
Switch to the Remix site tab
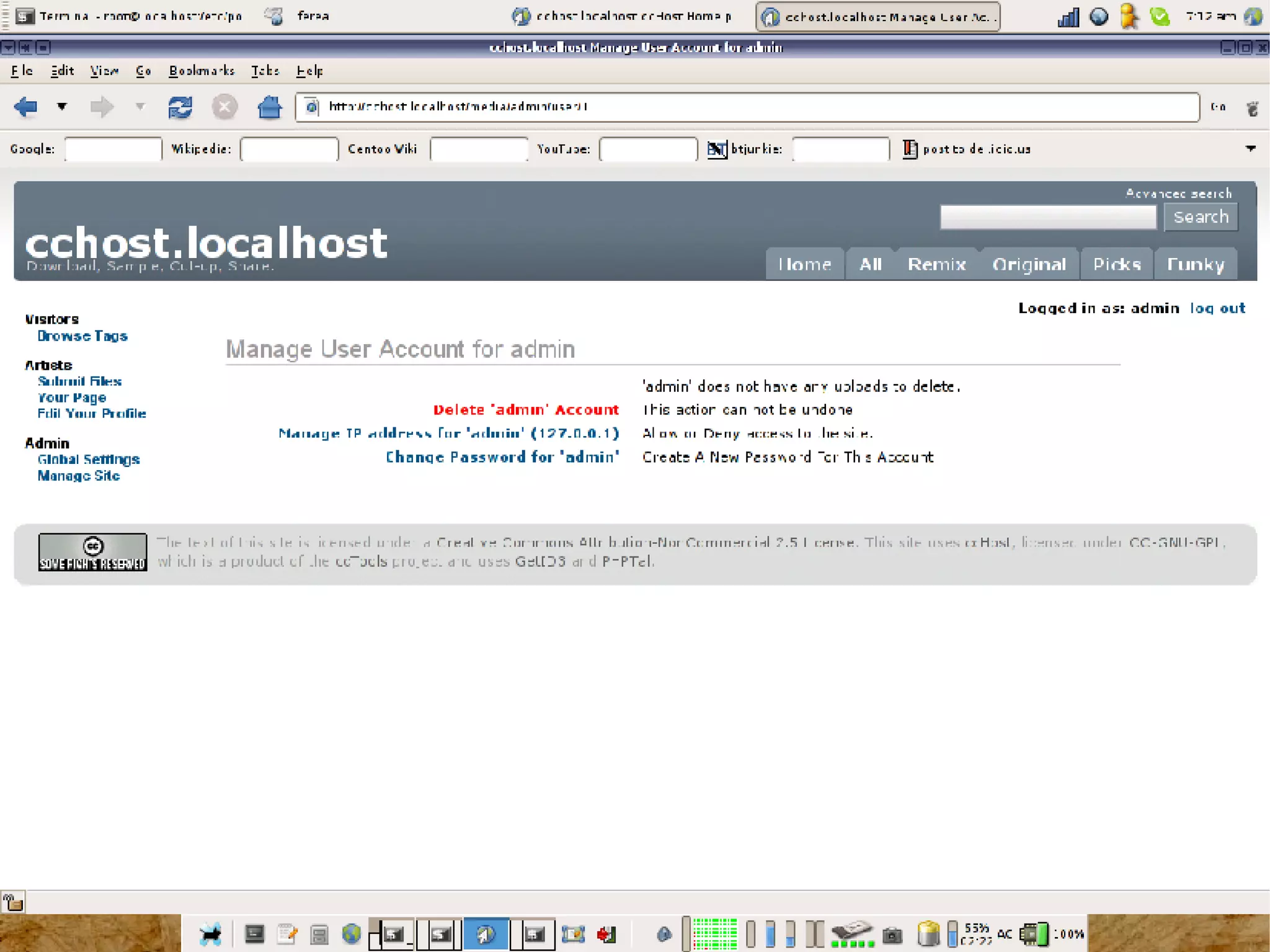pos(936,265)
